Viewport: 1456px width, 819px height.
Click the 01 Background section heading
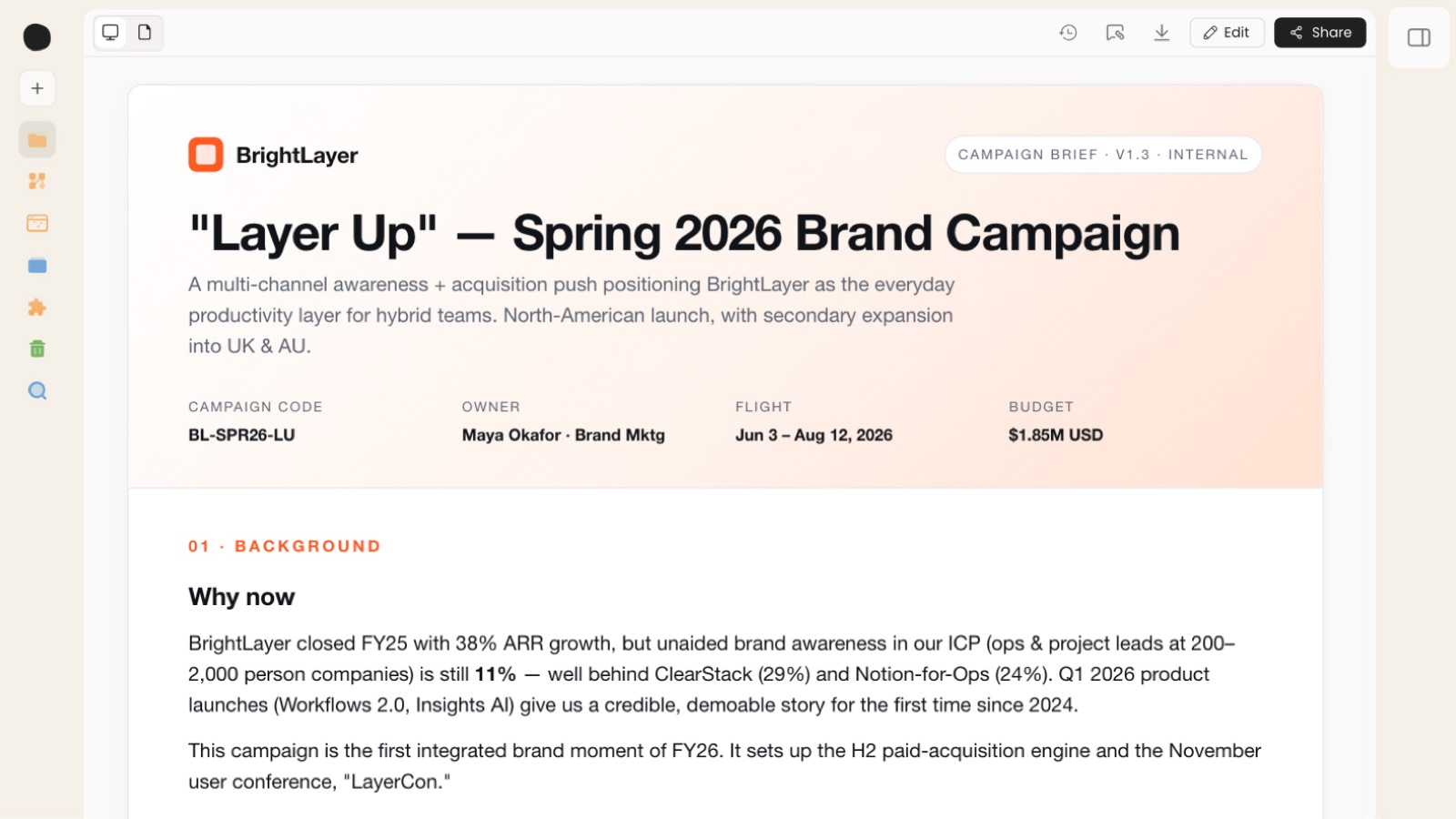(285, 546)
